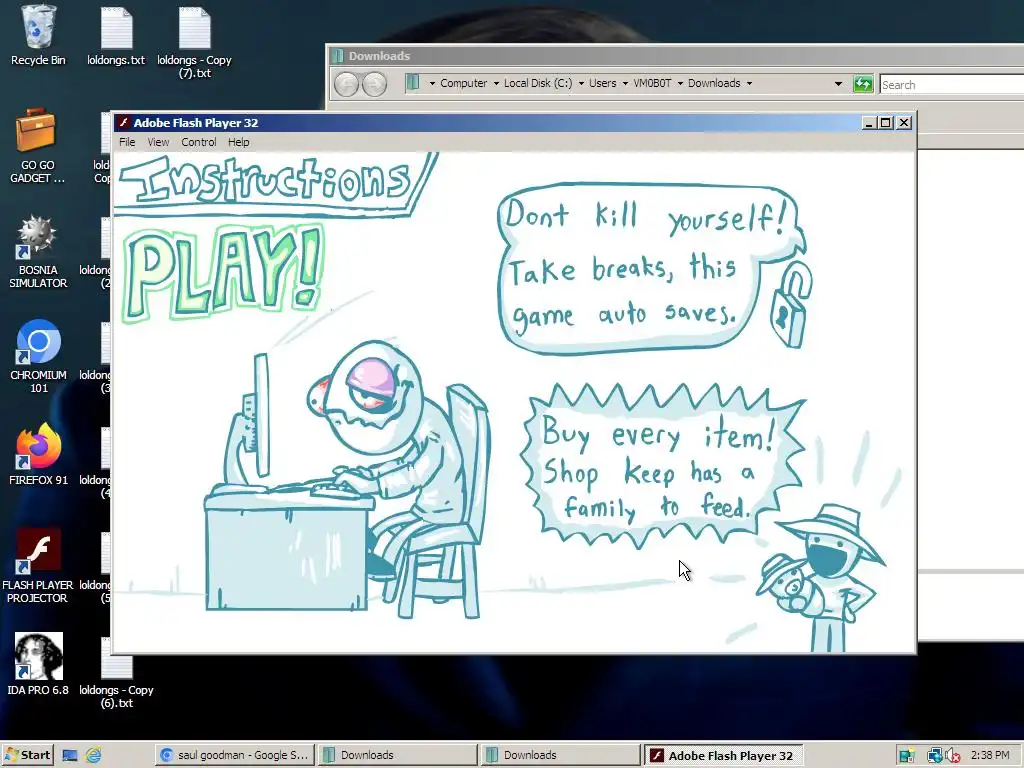Expand the Local Disk (C:) breadcrumb arrow

[x=581, y=84]
